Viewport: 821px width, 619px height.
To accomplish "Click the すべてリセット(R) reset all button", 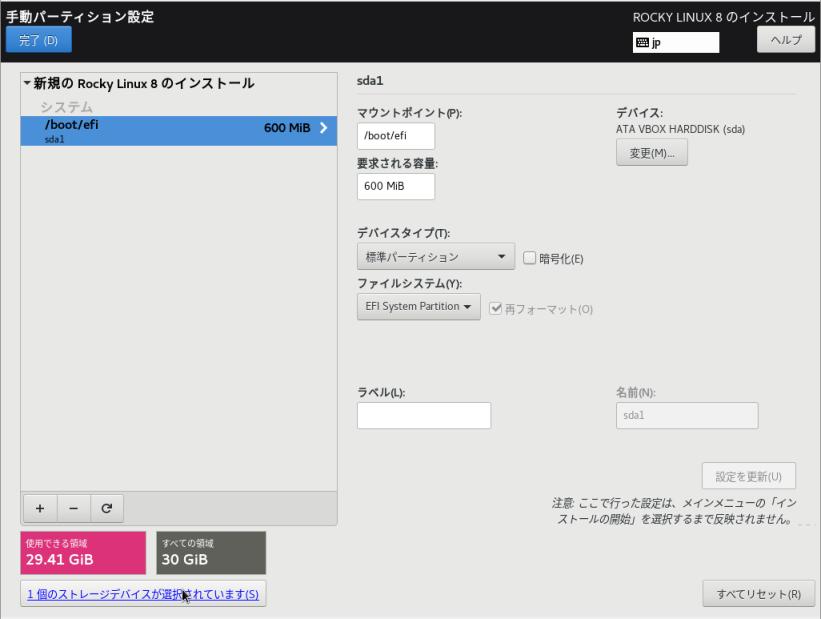I will [759, 594].
